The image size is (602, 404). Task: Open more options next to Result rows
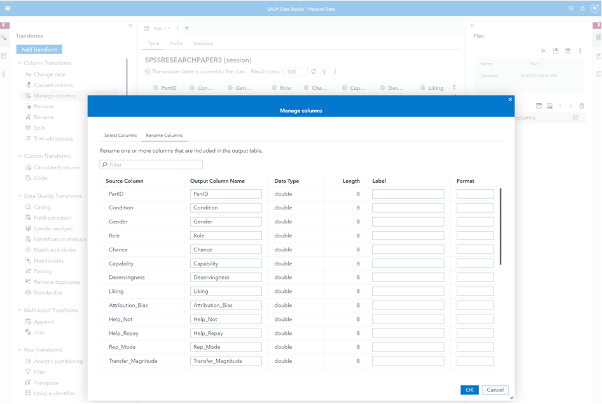pyautogui.click(x=335, y=71)
